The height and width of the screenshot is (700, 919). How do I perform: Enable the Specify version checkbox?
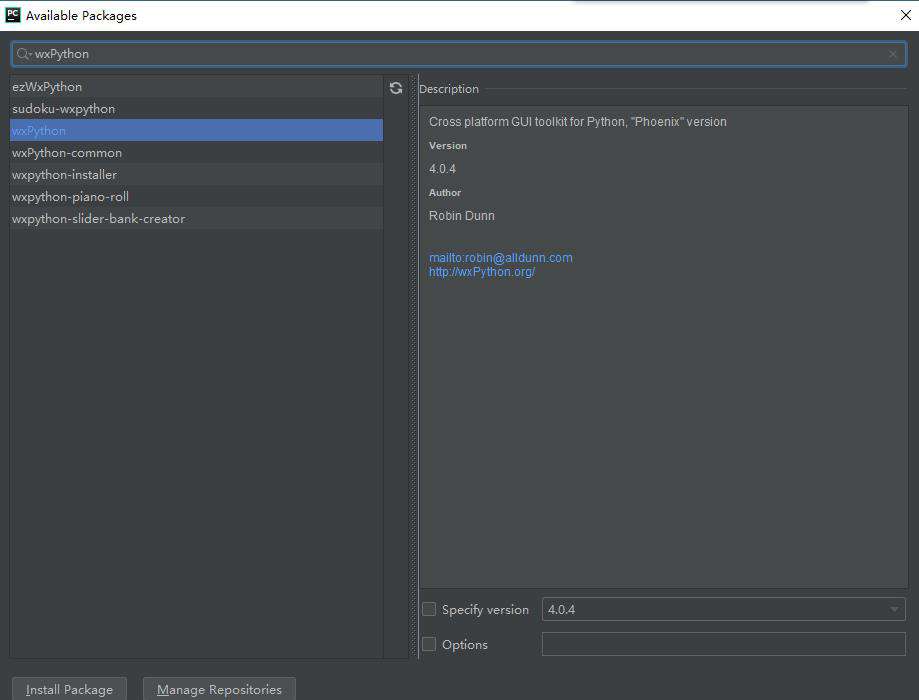pyautogui.click(x=429, y=609)
